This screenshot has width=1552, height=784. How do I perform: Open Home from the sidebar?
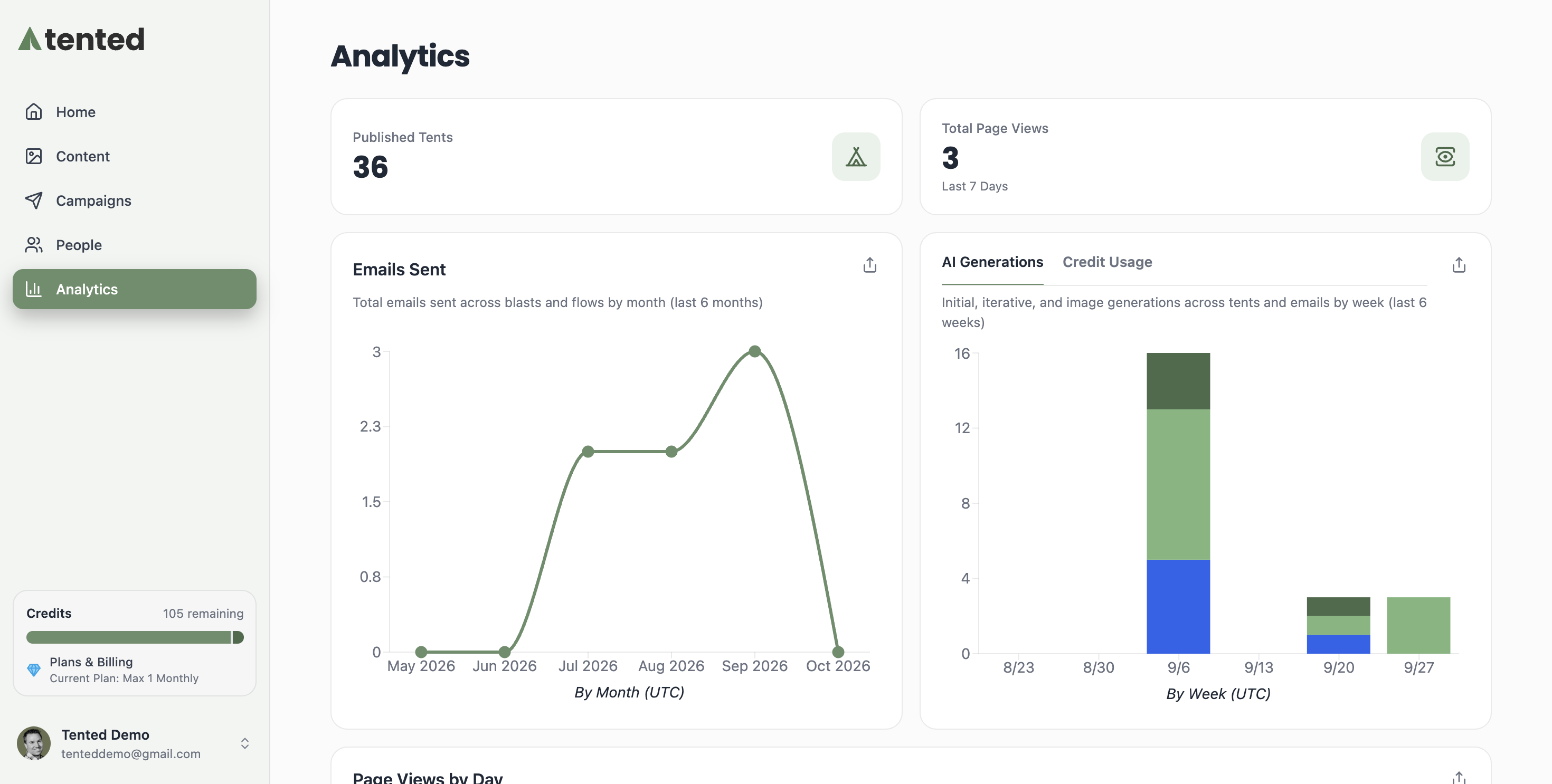pyautogui.click(x=135, y=112)
